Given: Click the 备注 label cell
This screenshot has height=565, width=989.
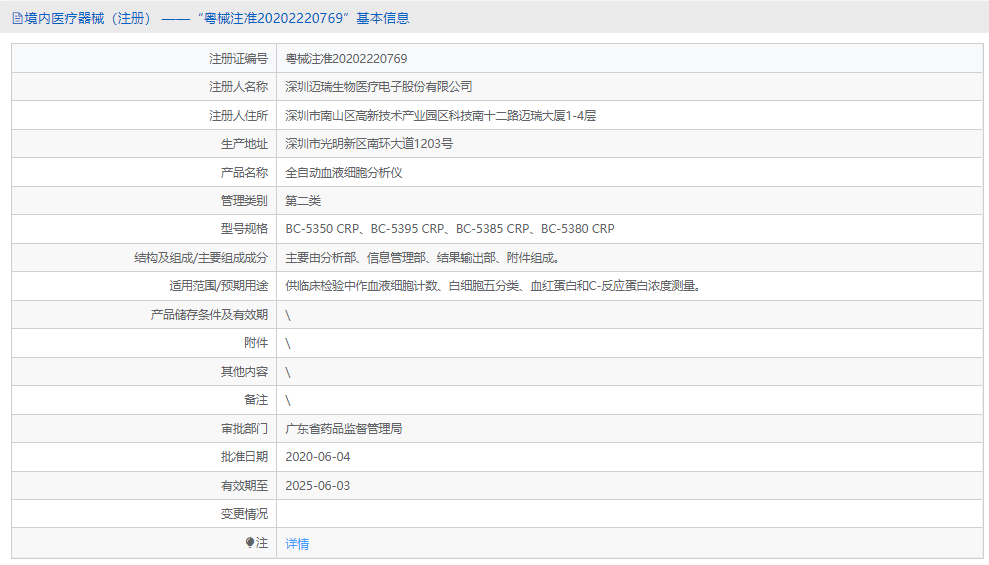Looking at the screenshot, I should [x=144, y=400].
